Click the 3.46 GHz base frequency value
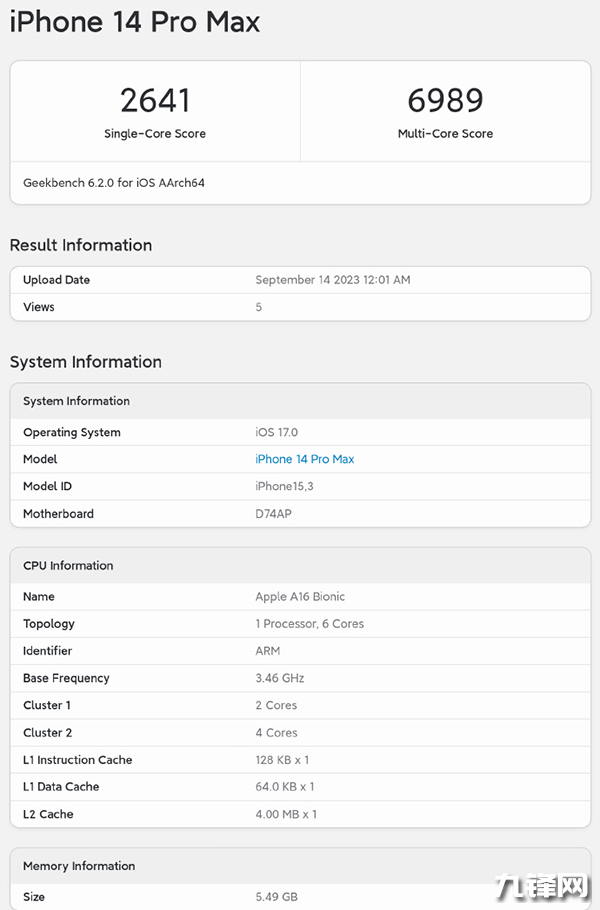 point(279,678)
